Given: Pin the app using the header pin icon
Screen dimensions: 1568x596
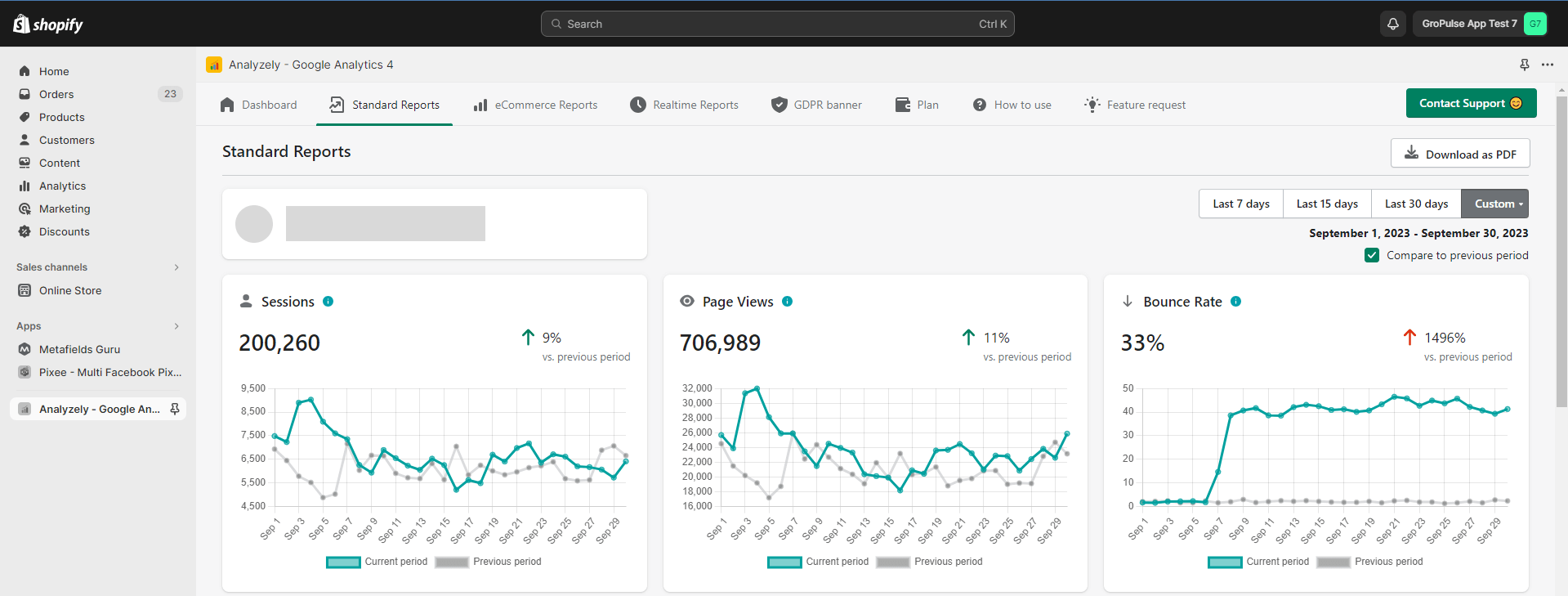Looking at the screenshot, I should [x=1524, y=65].
